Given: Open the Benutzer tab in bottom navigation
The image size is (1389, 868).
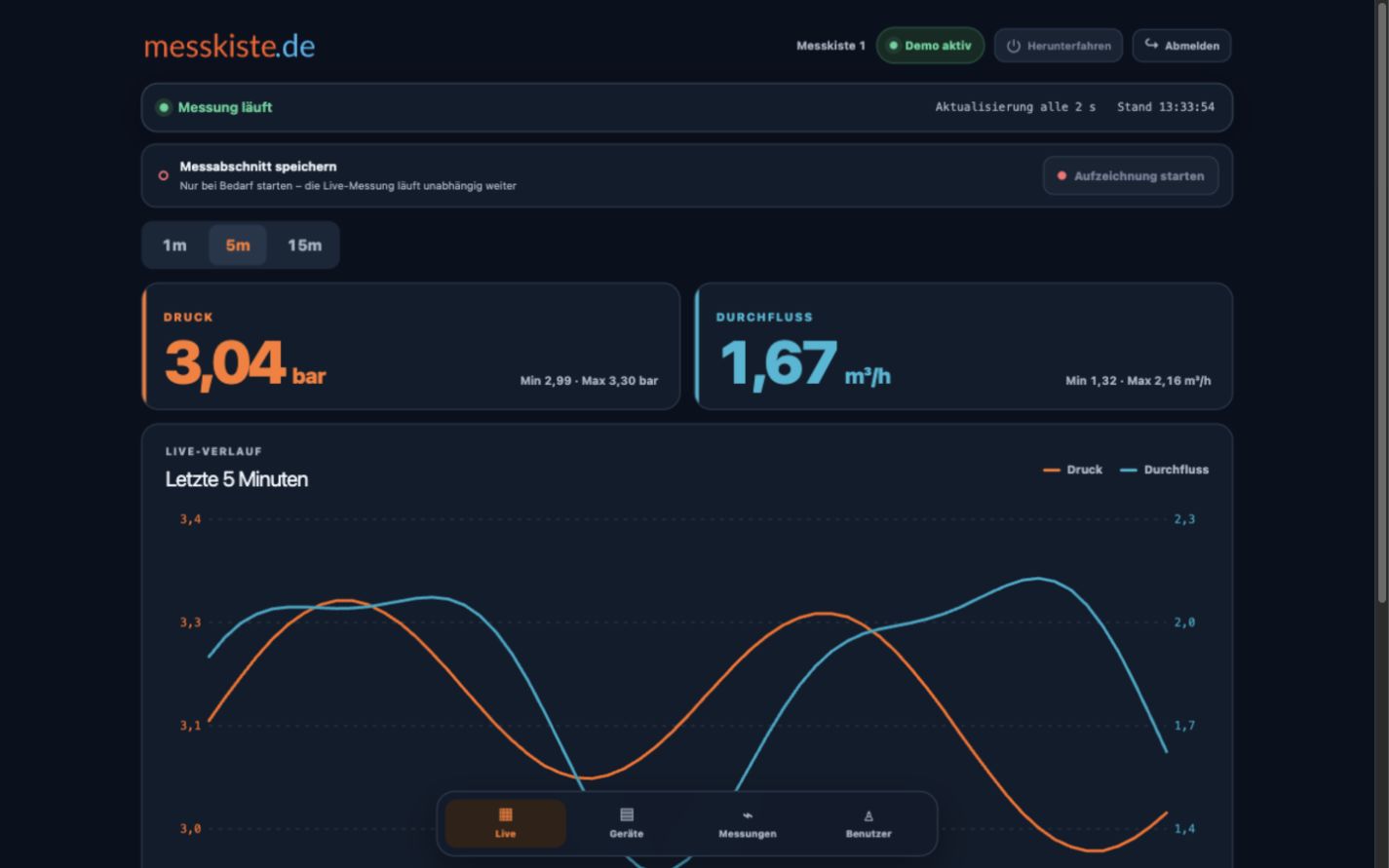Looking at the screenshot, I should (868, 823).
